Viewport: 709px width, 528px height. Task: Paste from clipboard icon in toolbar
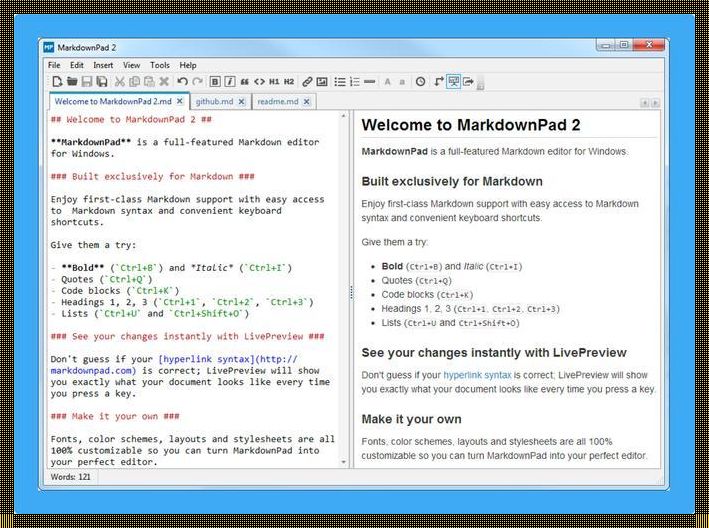(149, 82)
